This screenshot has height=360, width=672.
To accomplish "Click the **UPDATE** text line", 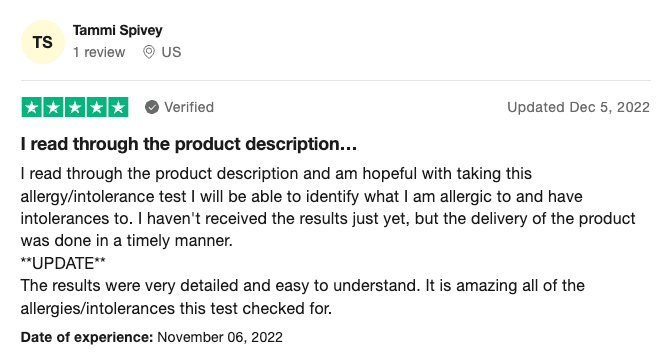I will [x=63, y=263].
